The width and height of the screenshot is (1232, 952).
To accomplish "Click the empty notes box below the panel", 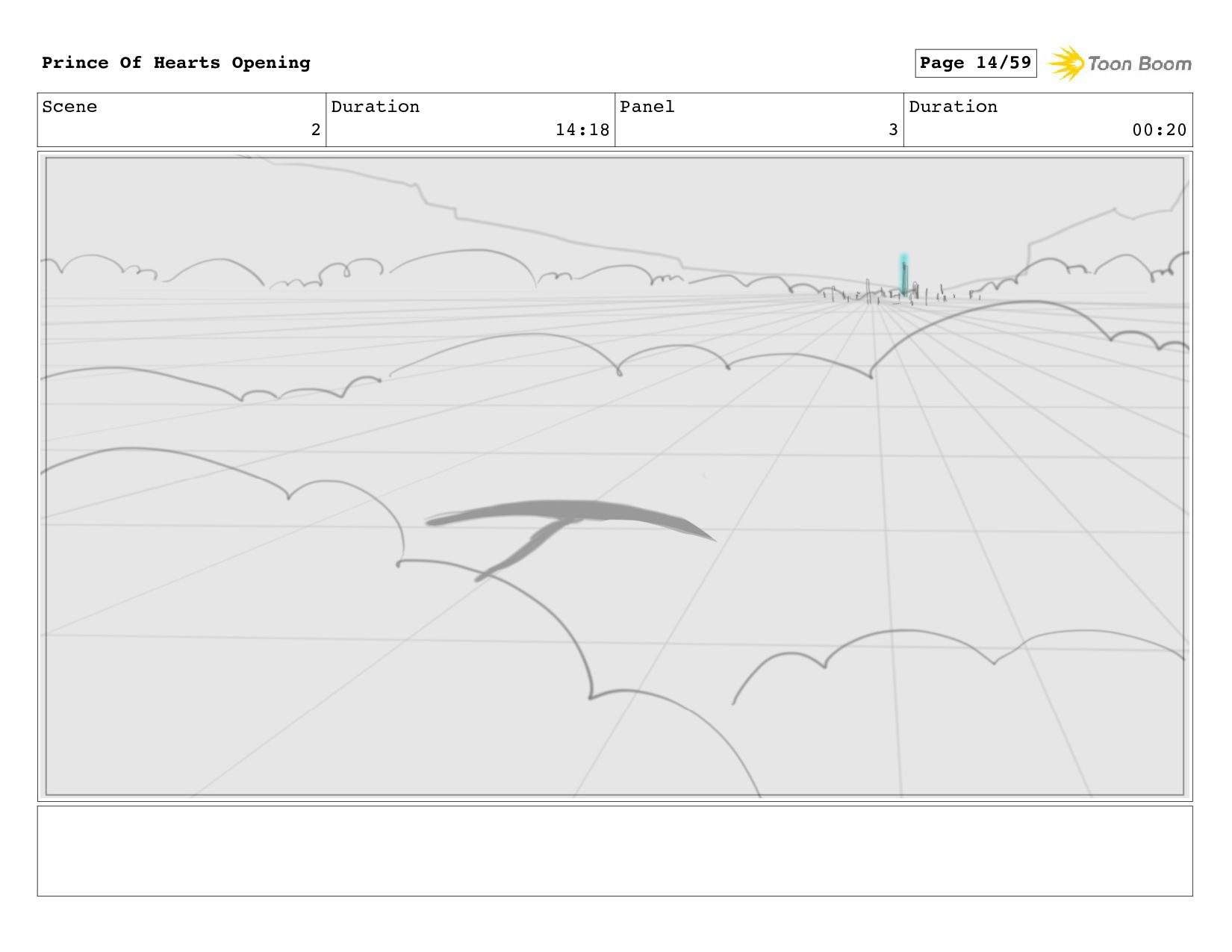I will [x=615, y=850].
